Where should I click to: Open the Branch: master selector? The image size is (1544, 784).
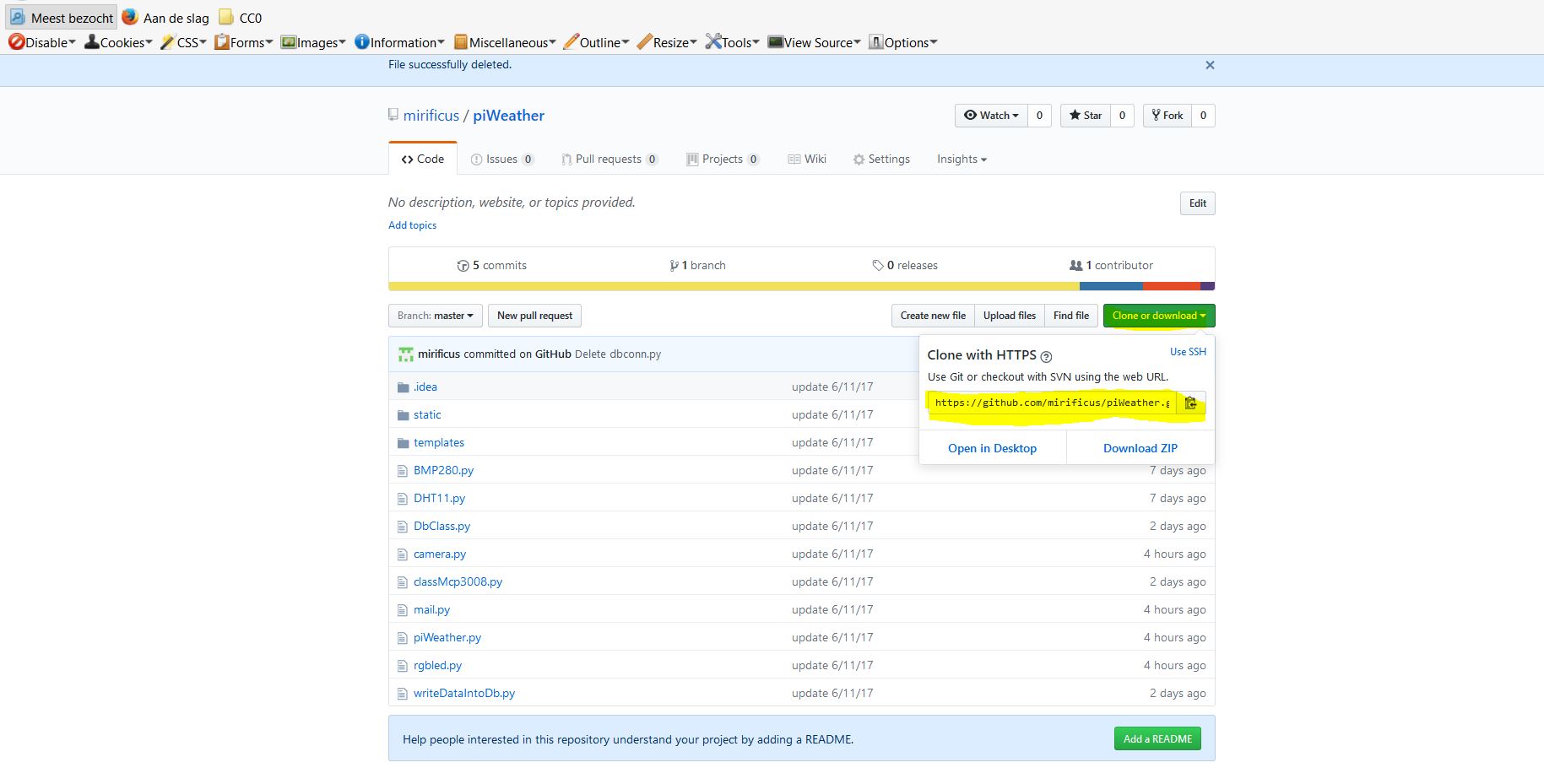coord(436,316)
